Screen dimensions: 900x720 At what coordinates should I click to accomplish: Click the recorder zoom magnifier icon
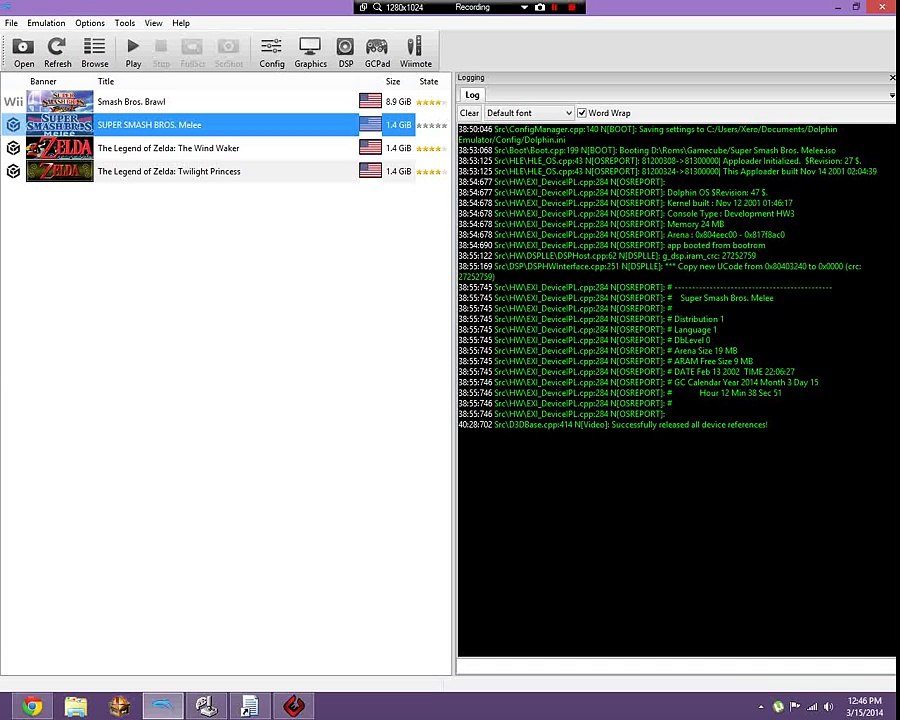377,7
